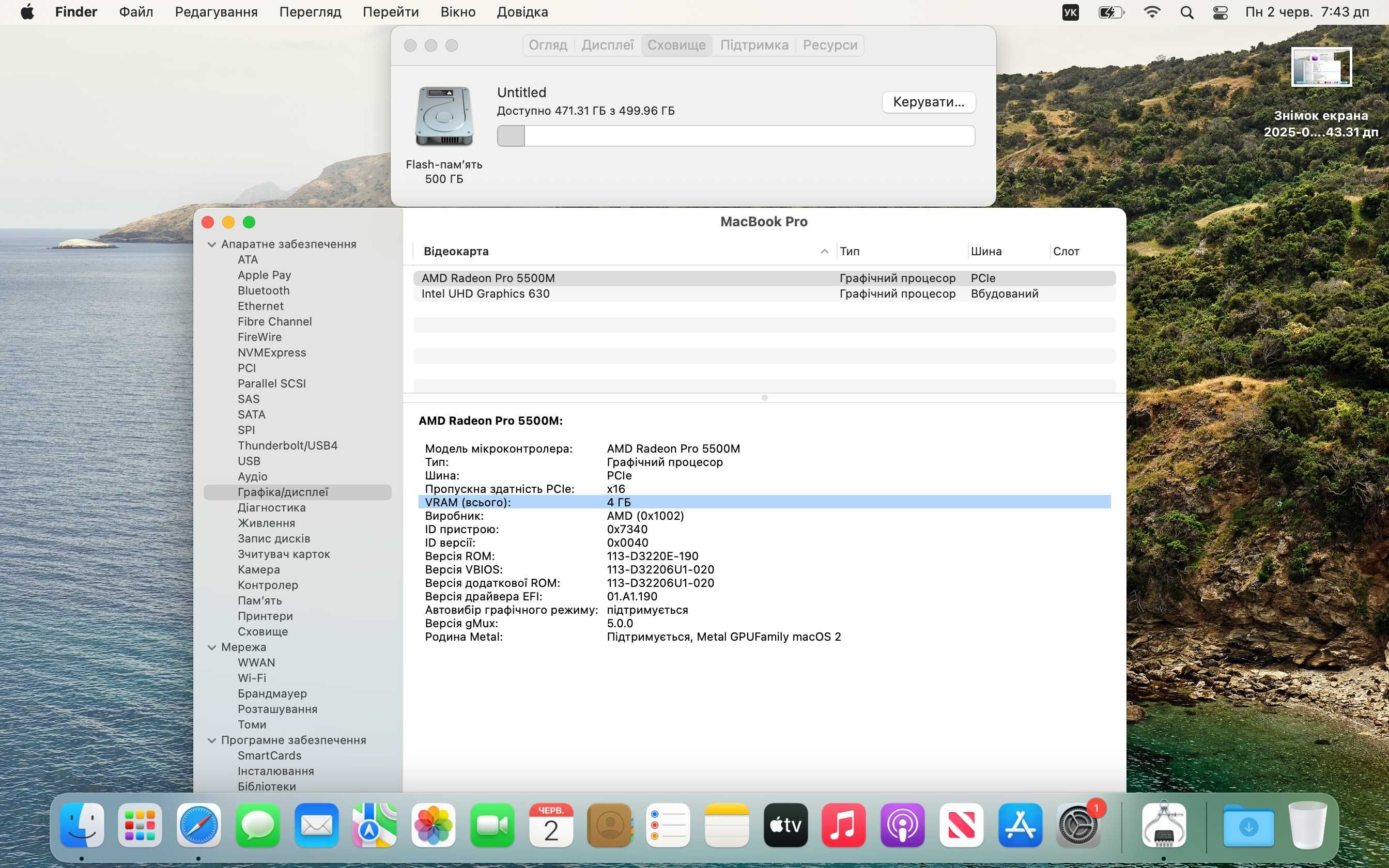Open News app in the Dock
Screen dimensions: 1389x868
point(961,826)
